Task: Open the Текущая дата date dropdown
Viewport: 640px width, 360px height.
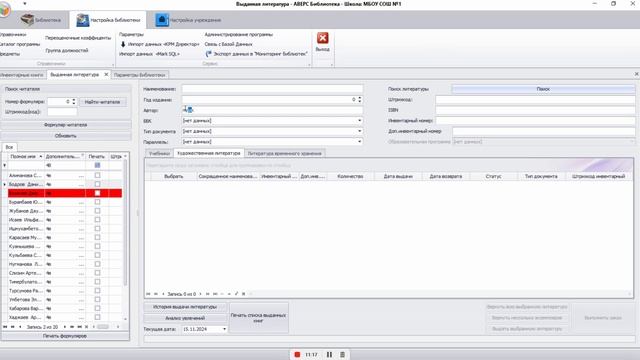Action: tap(224, 329)
